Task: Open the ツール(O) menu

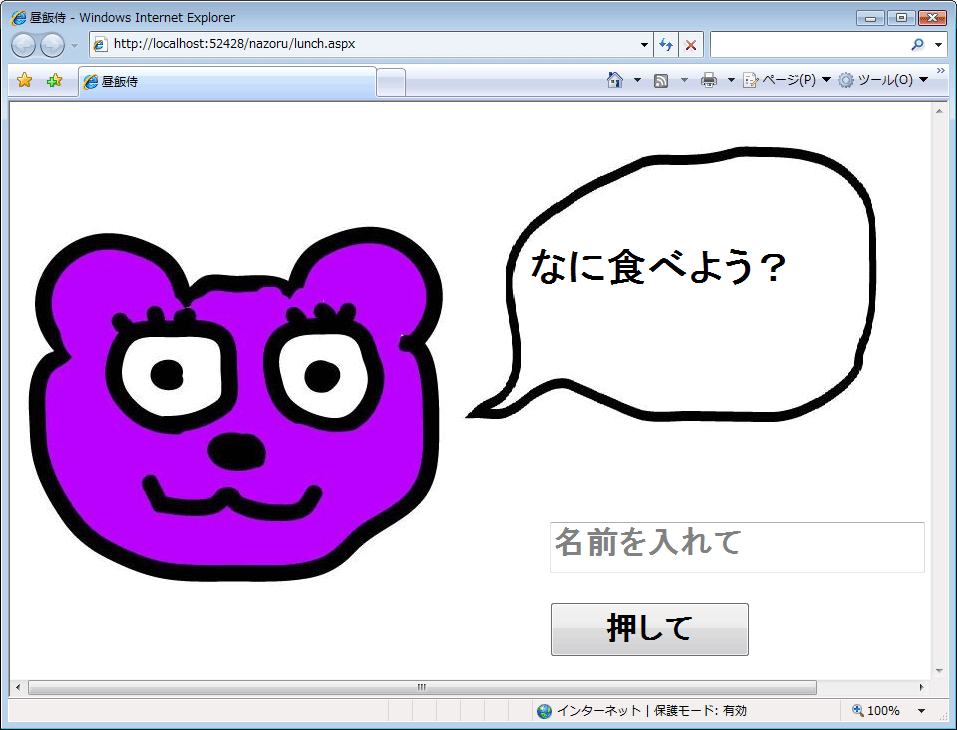Action: 883,80
